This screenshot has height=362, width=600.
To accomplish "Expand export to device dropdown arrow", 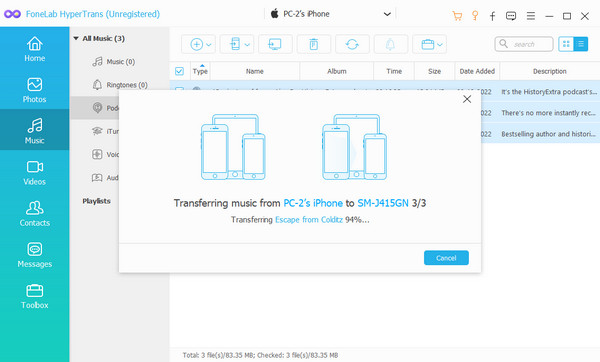I will (247, 45).
